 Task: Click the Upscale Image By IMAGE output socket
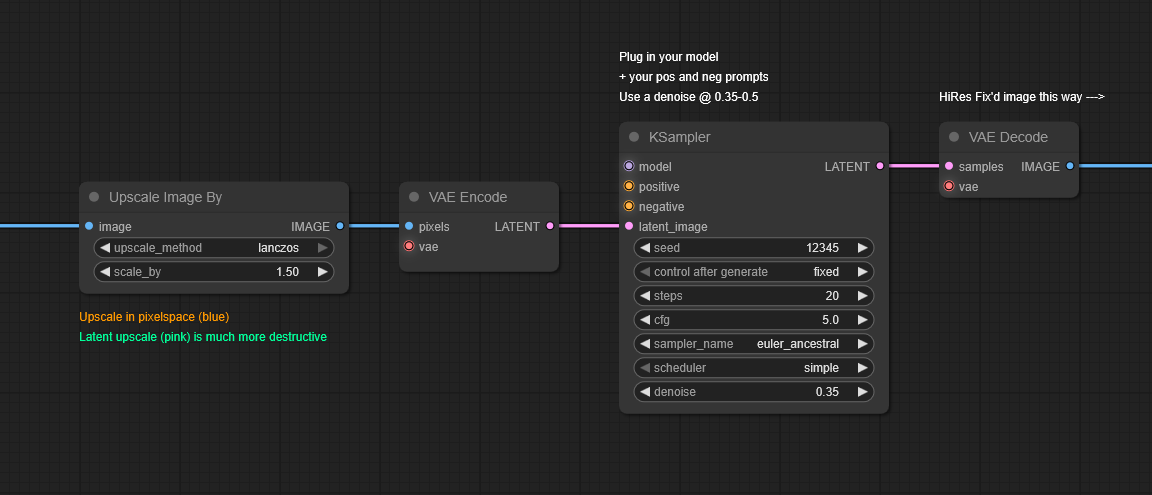(x=340, y=226)
